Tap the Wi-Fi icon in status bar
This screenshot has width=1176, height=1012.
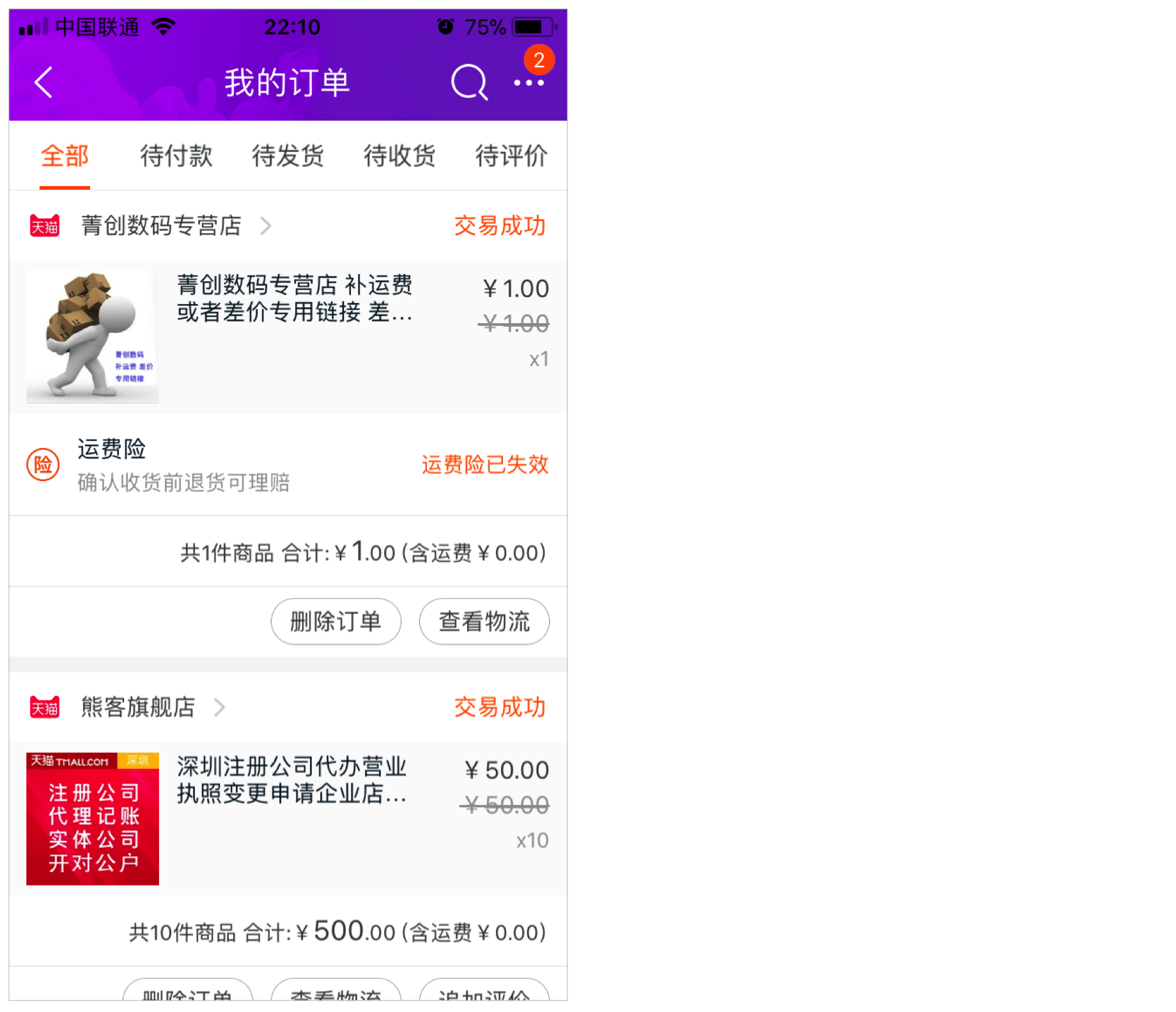click(x=164, y=27)
